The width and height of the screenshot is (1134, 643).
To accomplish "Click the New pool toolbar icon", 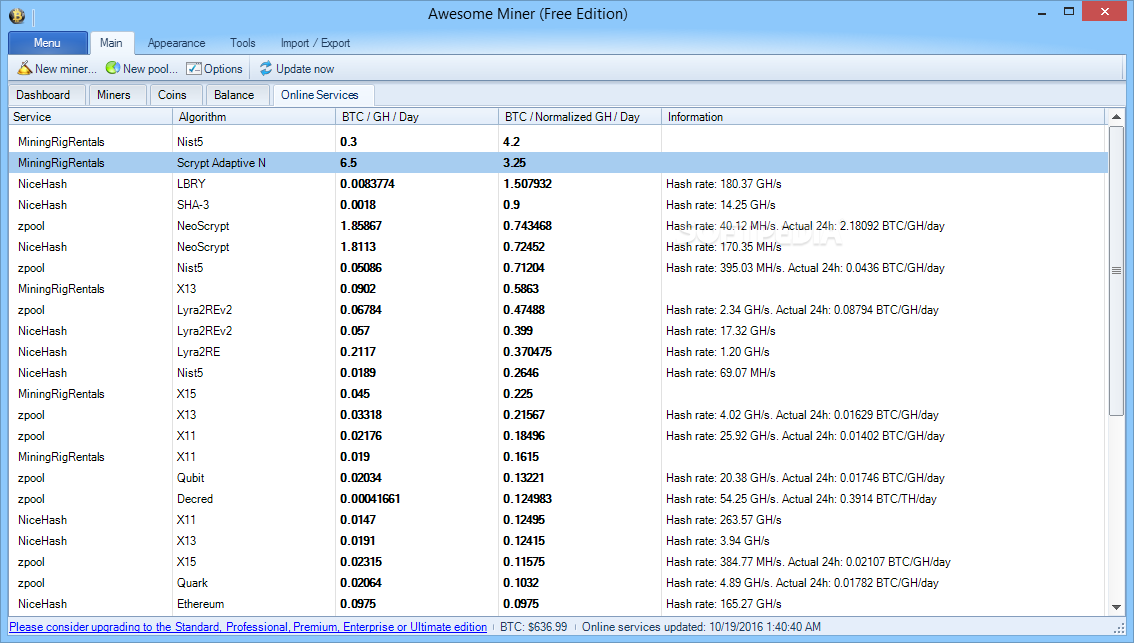I will click(113, 68).
